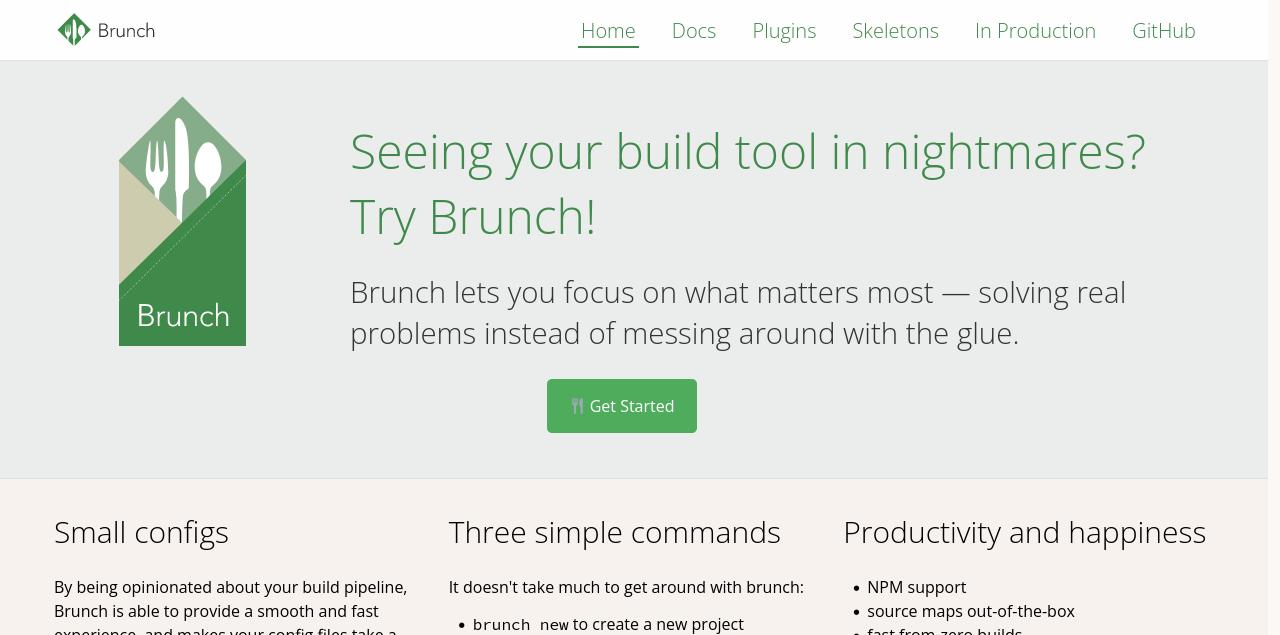Screen dimensions: 1280x635
Task: Click the Brunch brand name in navbar
Action: 126,31
